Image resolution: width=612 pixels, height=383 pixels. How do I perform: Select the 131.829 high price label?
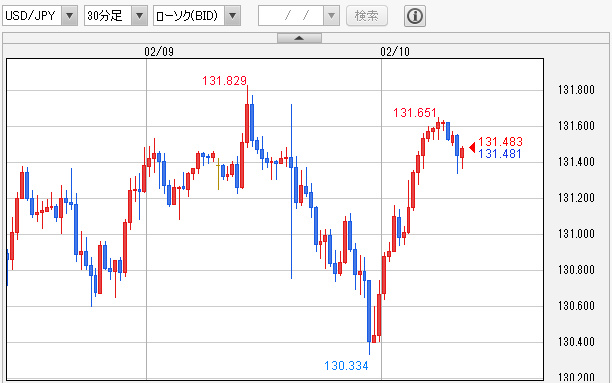pos(224,81)
